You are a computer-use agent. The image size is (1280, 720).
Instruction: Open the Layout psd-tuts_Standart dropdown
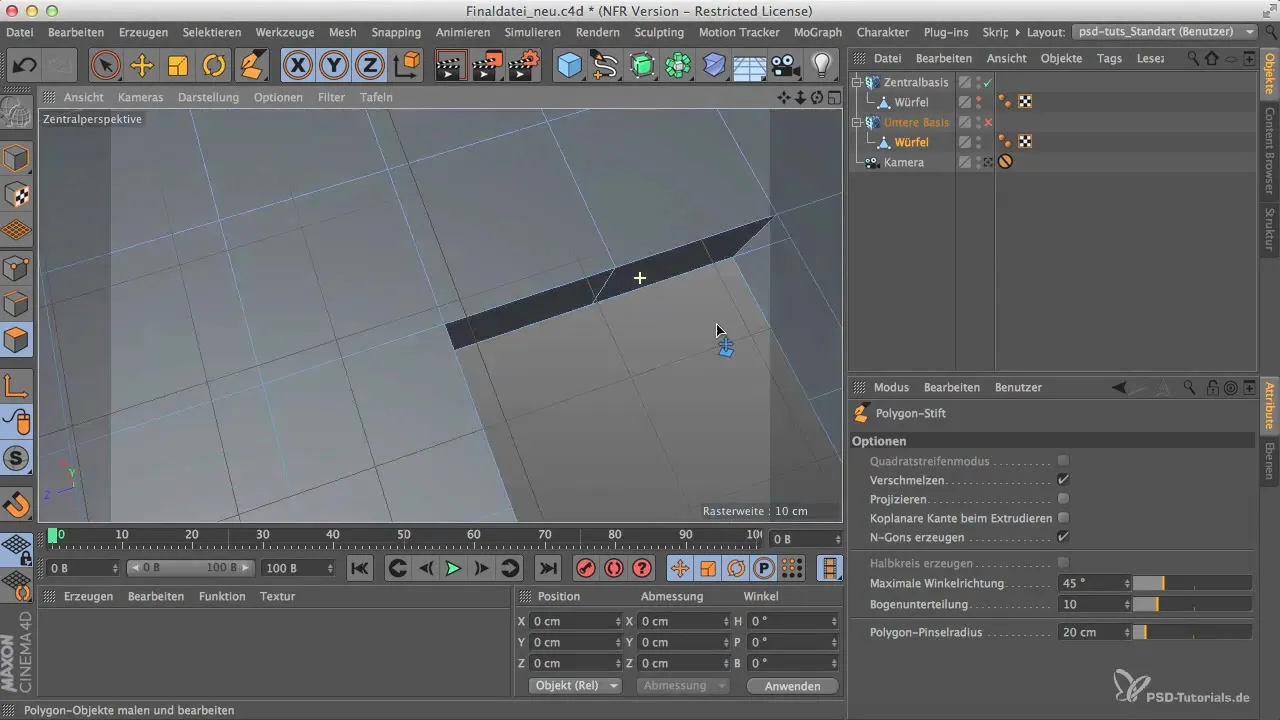1166,32
